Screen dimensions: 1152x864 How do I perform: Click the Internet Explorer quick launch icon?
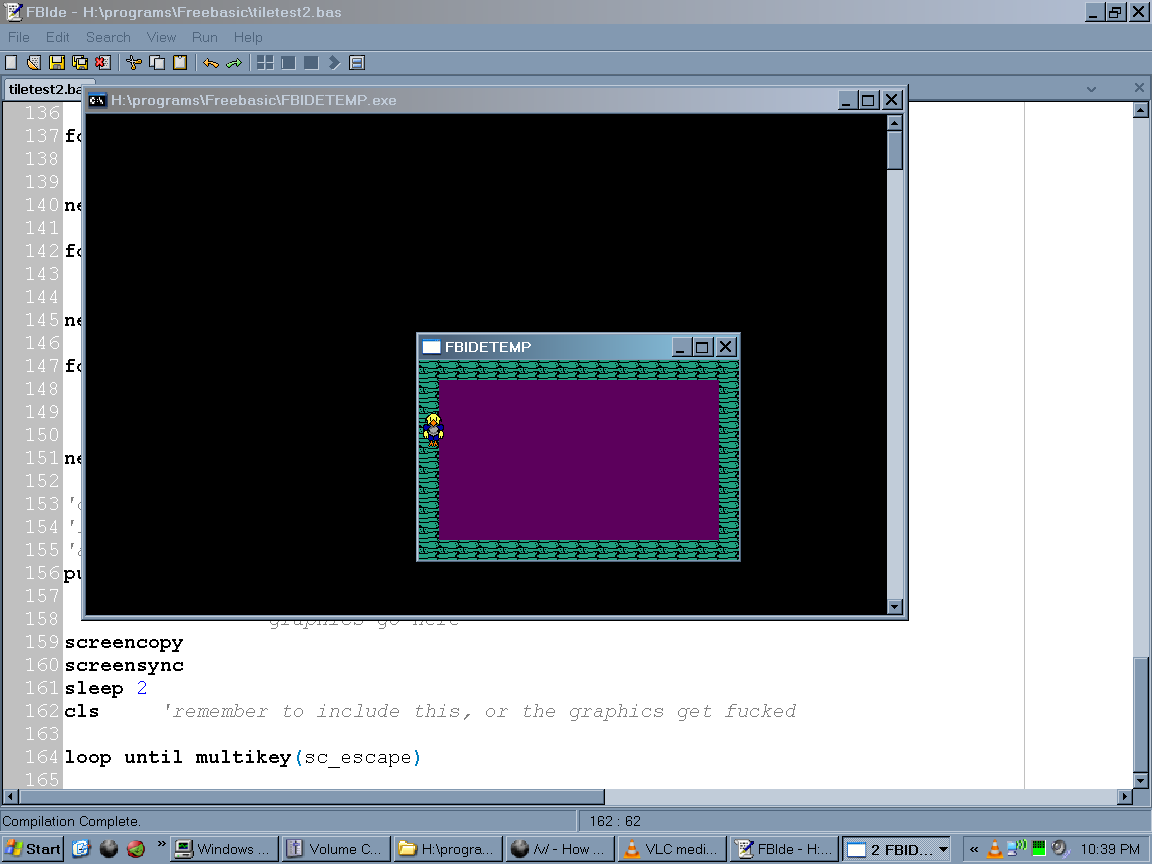click(81, 849)
